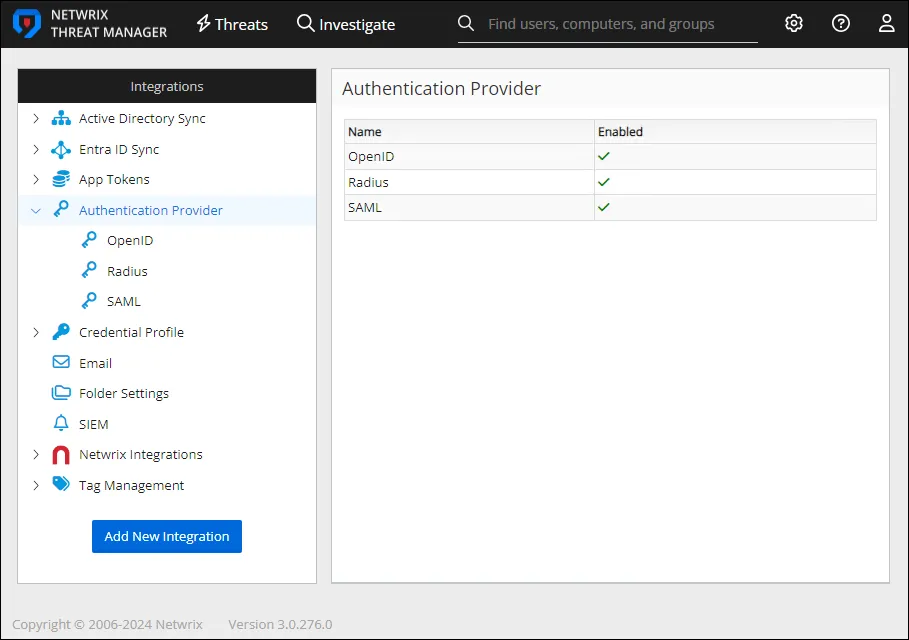The width and height of the screenshot is (909, 640).
Task: Select Authentication Provider tree label
Action: tap(151, 210)
